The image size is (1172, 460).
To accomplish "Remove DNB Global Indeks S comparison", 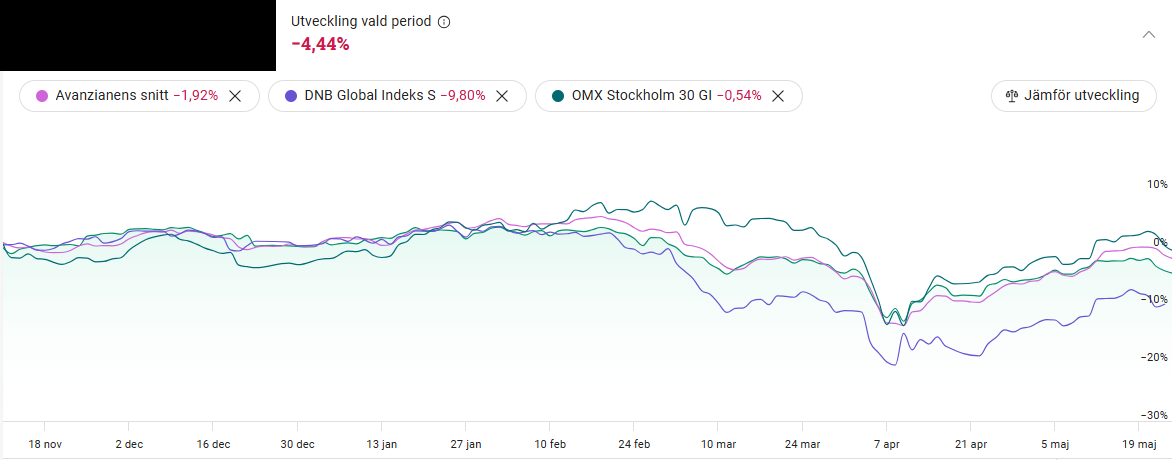I will point(503,96).
